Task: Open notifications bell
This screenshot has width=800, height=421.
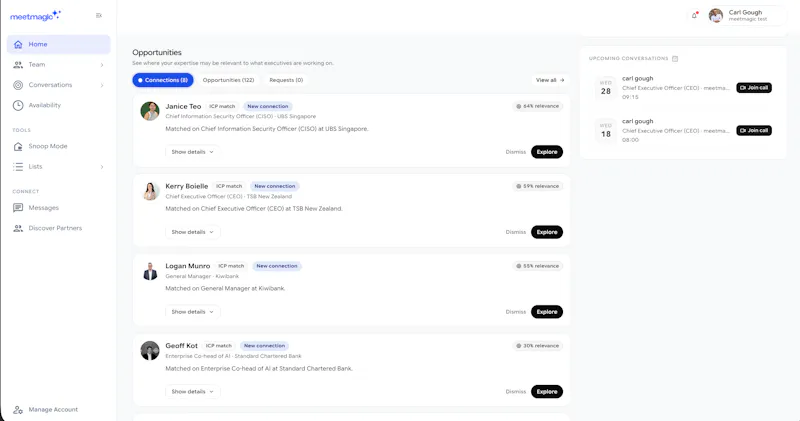Action: (x=694, y=15)
